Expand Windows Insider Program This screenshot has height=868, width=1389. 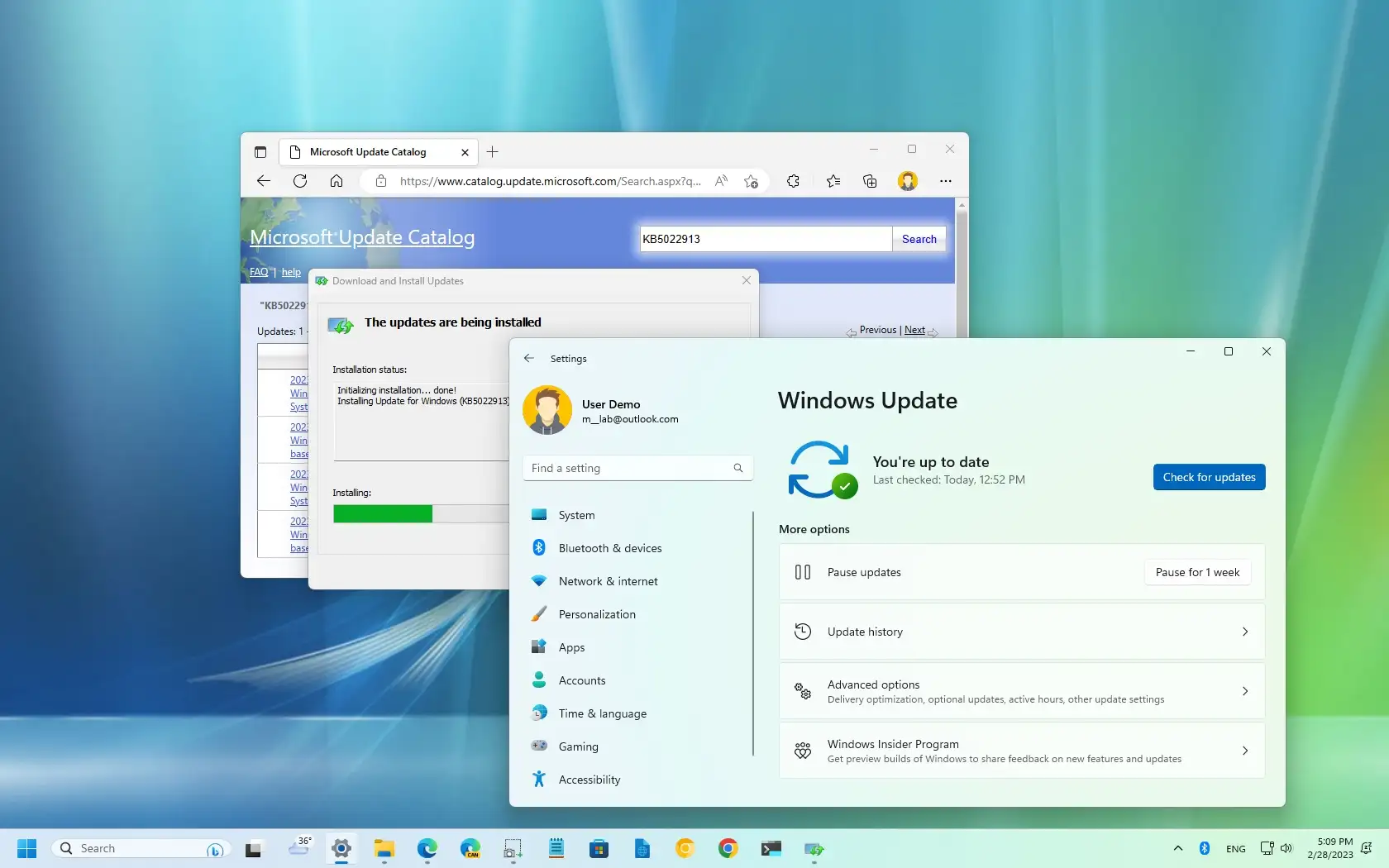(x=1020, y=750)
